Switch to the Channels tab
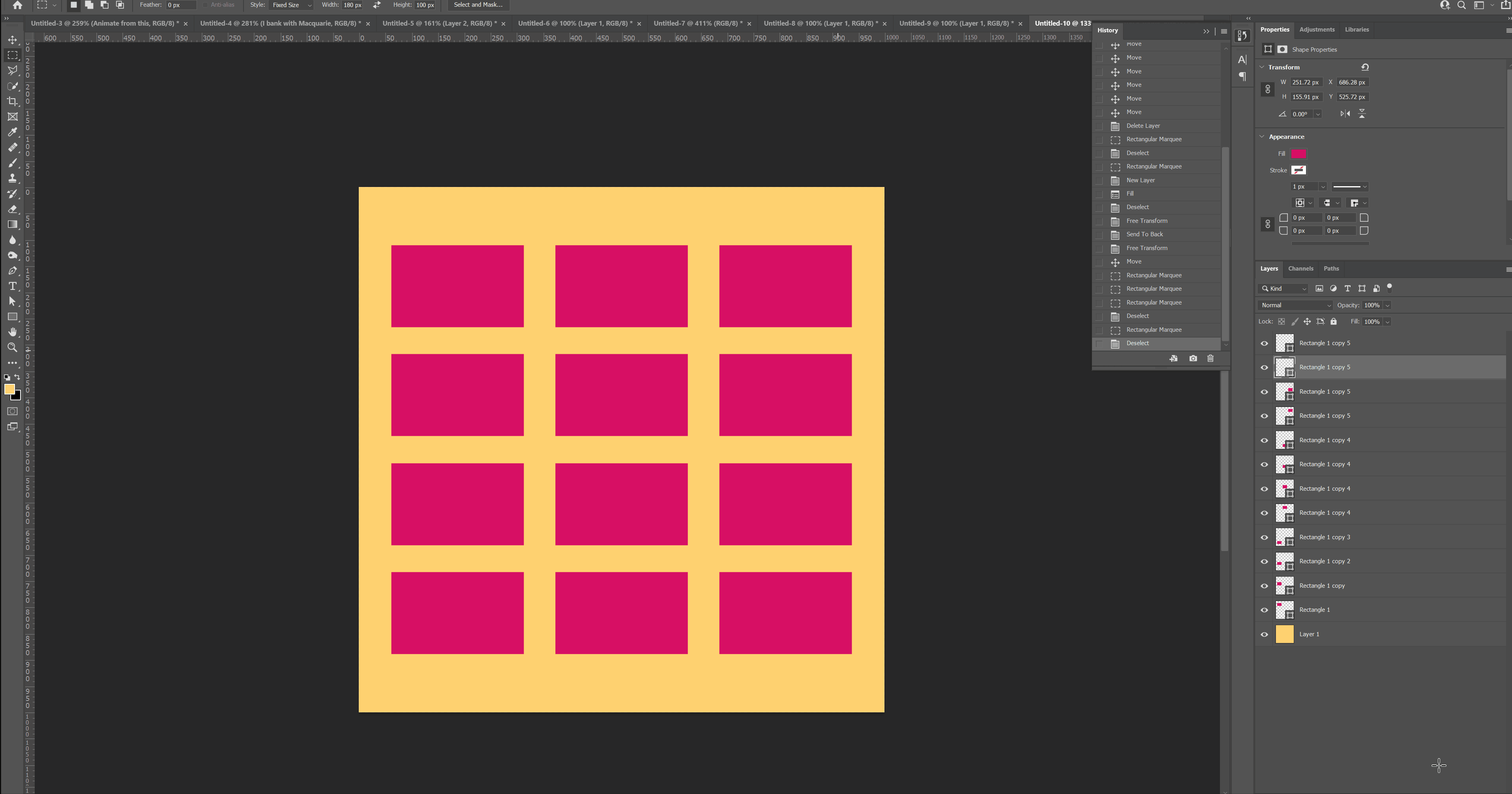Image resolution: width=1512 pixels, height=794 pixels. pyautogui.click(x=1300, y=269)
